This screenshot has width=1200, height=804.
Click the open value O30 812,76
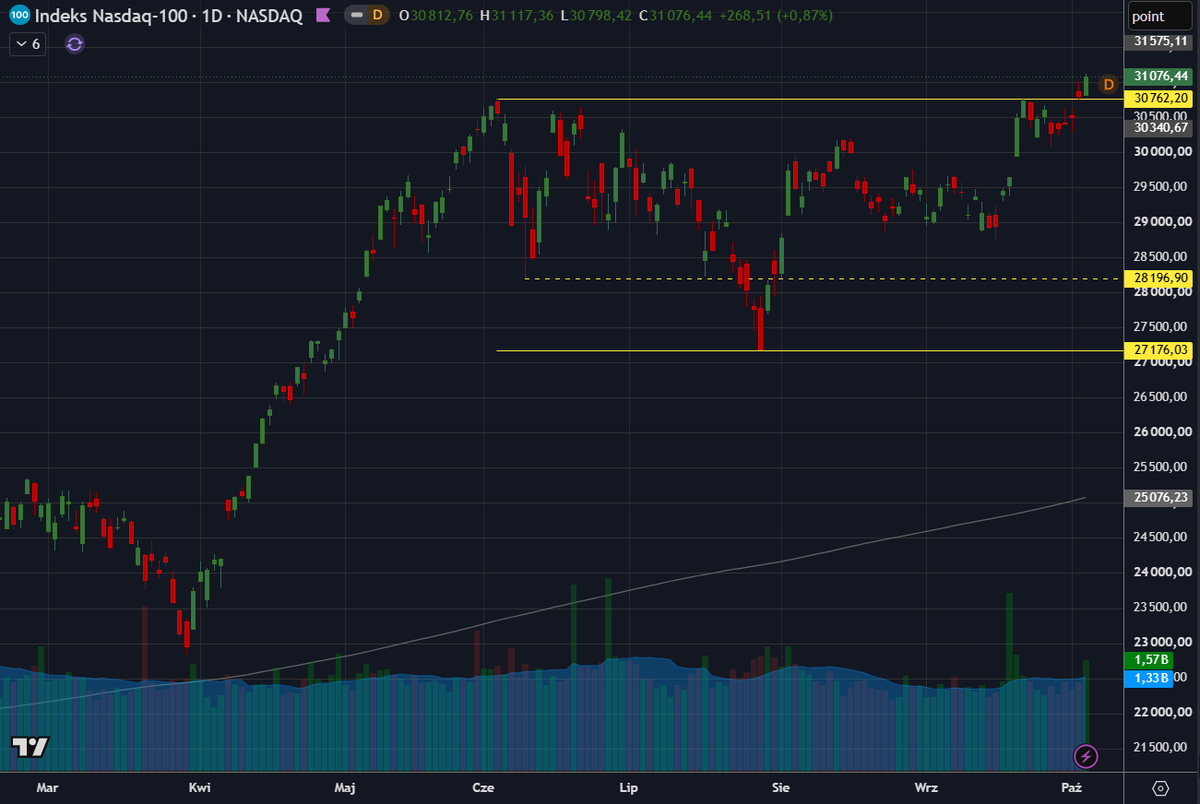point(436,16)
